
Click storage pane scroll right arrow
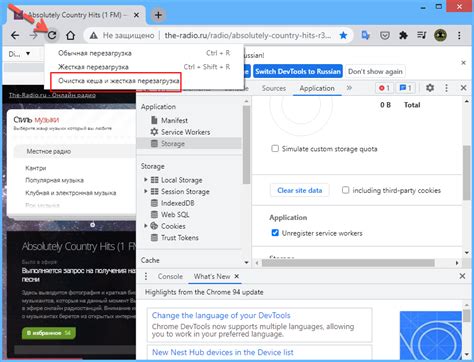pos(457,263)
